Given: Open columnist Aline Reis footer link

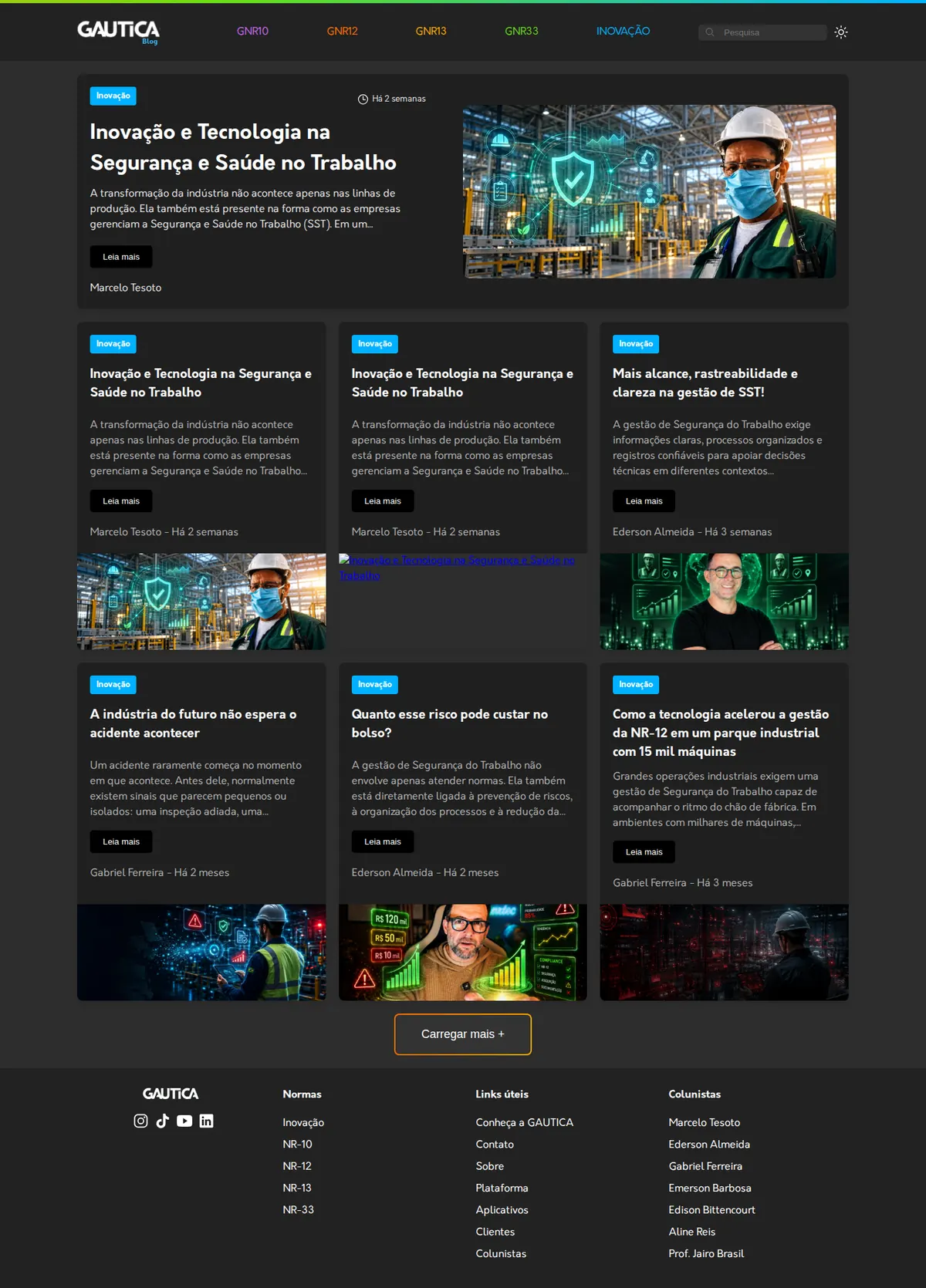Looking at the screenshot, I should pyautogui.click(x=692, y=1232).
